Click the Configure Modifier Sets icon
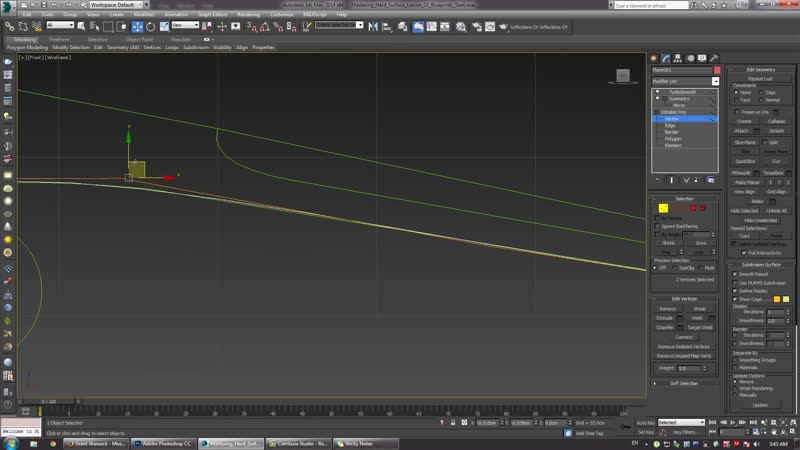This screenshot has width=800, height=450. pos(711,180)
